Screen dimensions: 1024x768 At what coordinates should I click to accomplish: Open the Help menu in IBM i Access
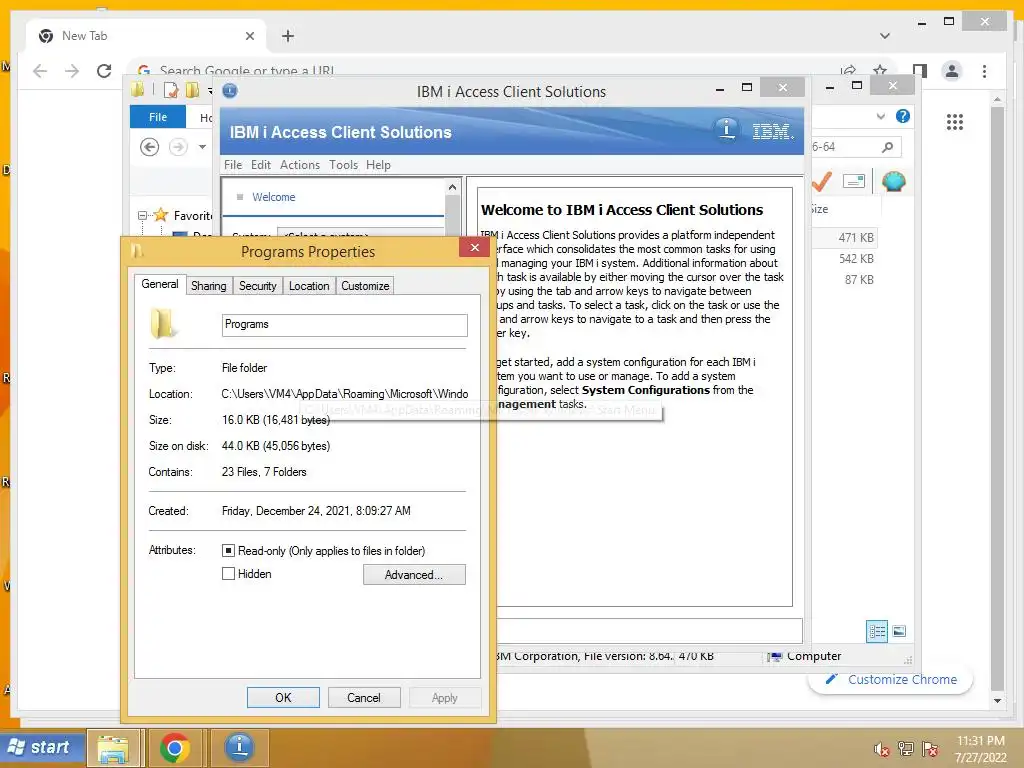coord(378,165)
